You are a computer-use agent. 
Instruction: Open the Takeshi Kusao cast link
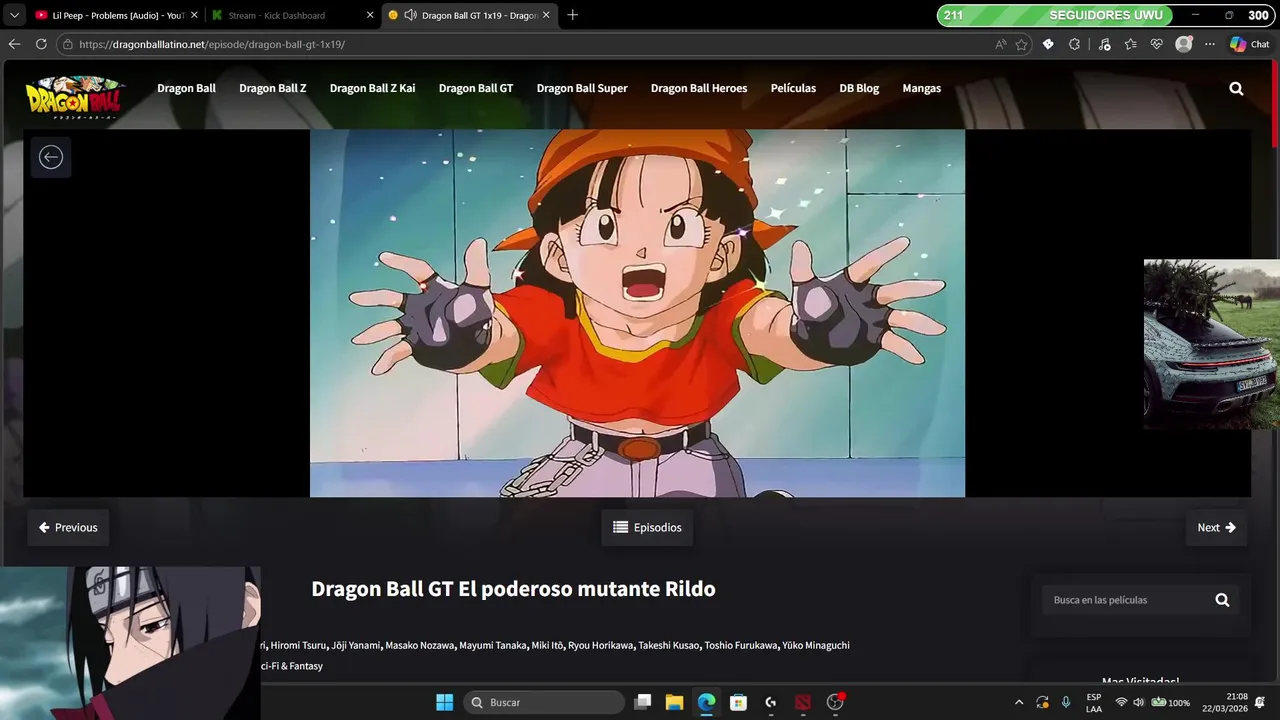[x=669, y=645]
